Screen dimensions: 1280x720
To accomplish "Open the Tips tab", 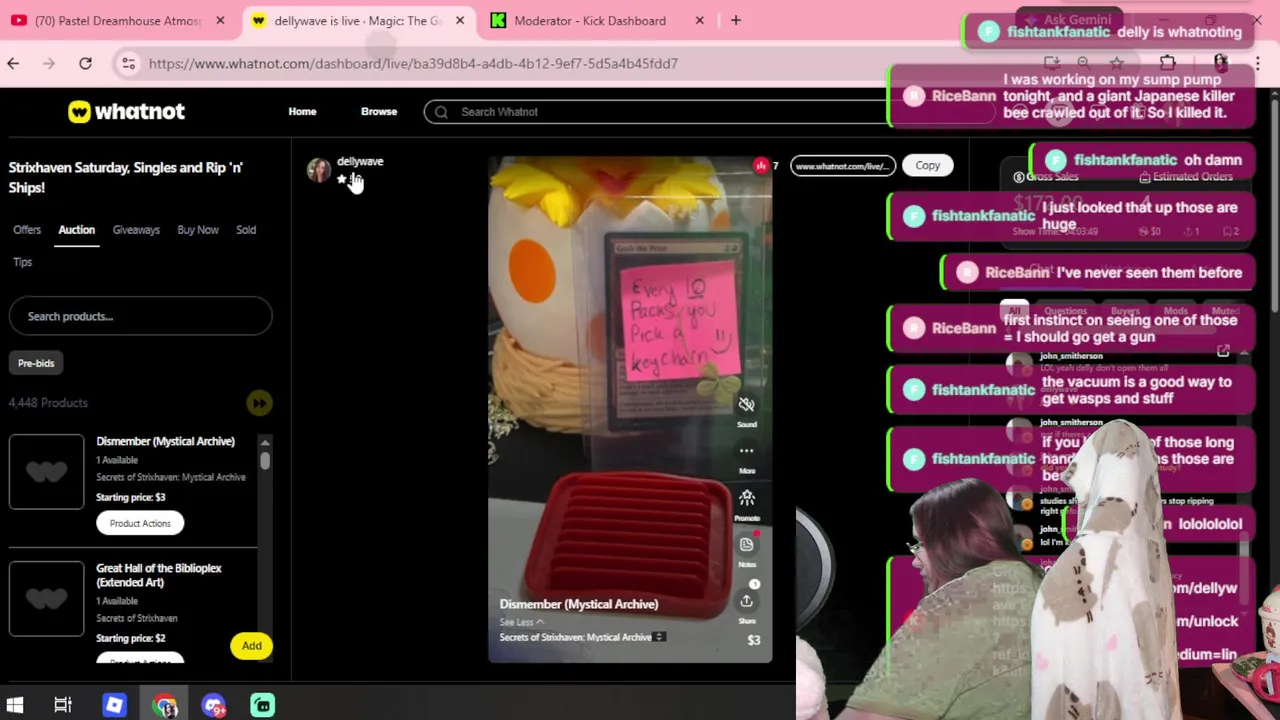I will (23, 262).
